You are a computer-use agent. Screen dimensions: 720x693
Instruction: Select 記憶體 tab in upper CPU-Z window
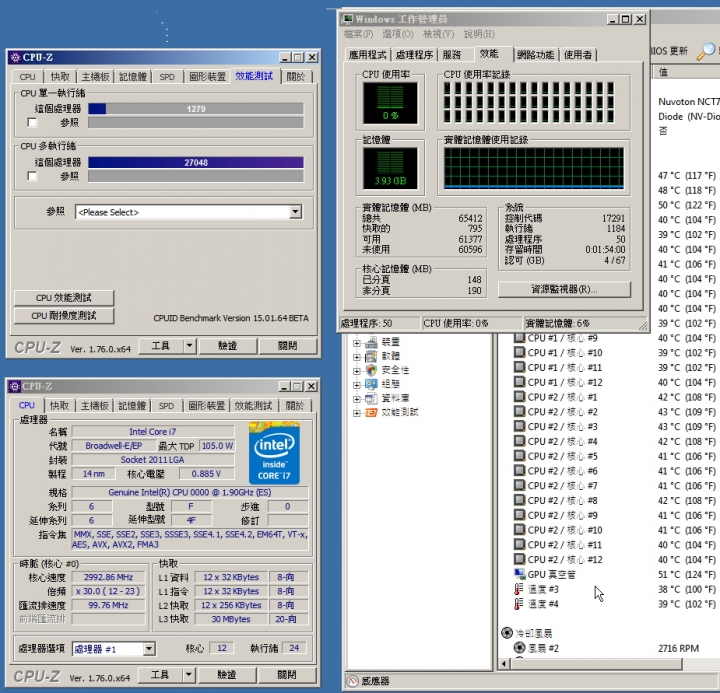click(x=133, y=77)
